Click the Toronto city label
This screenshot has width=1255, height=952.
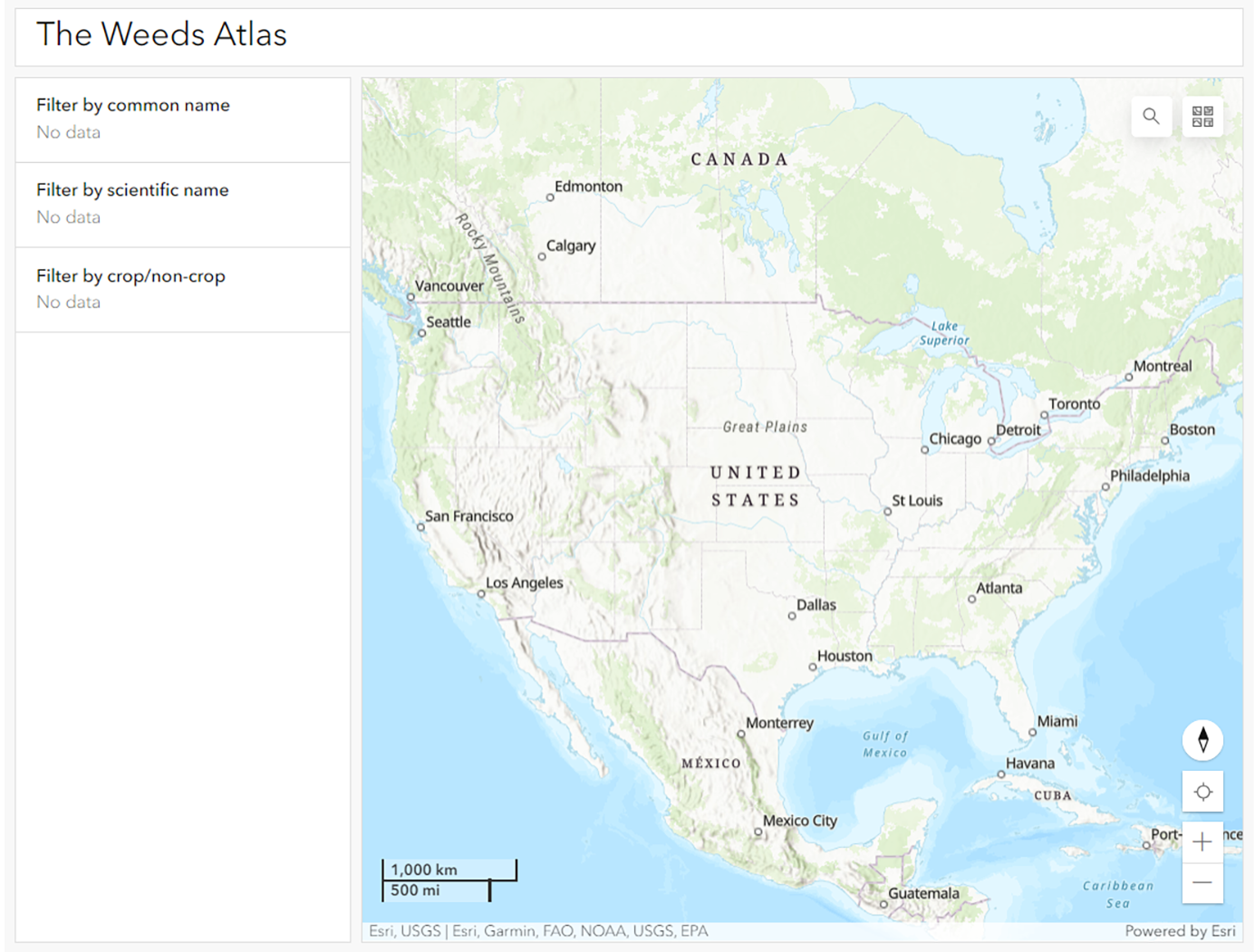pos(1074,404)
